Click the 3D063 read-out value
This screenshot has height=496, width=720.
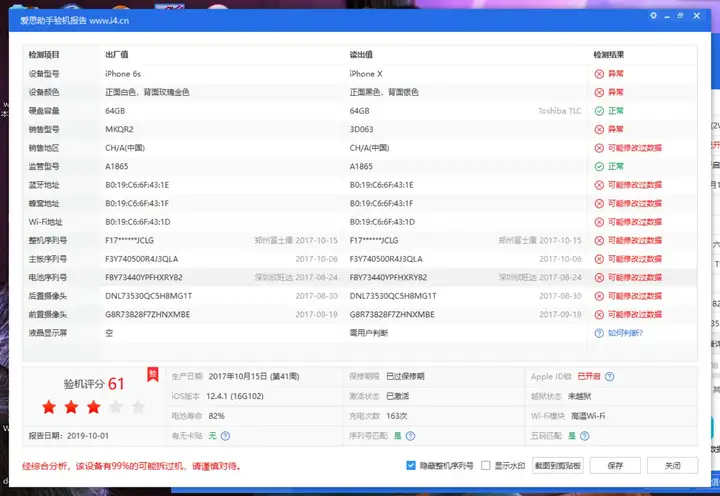(x=361, y=130)
